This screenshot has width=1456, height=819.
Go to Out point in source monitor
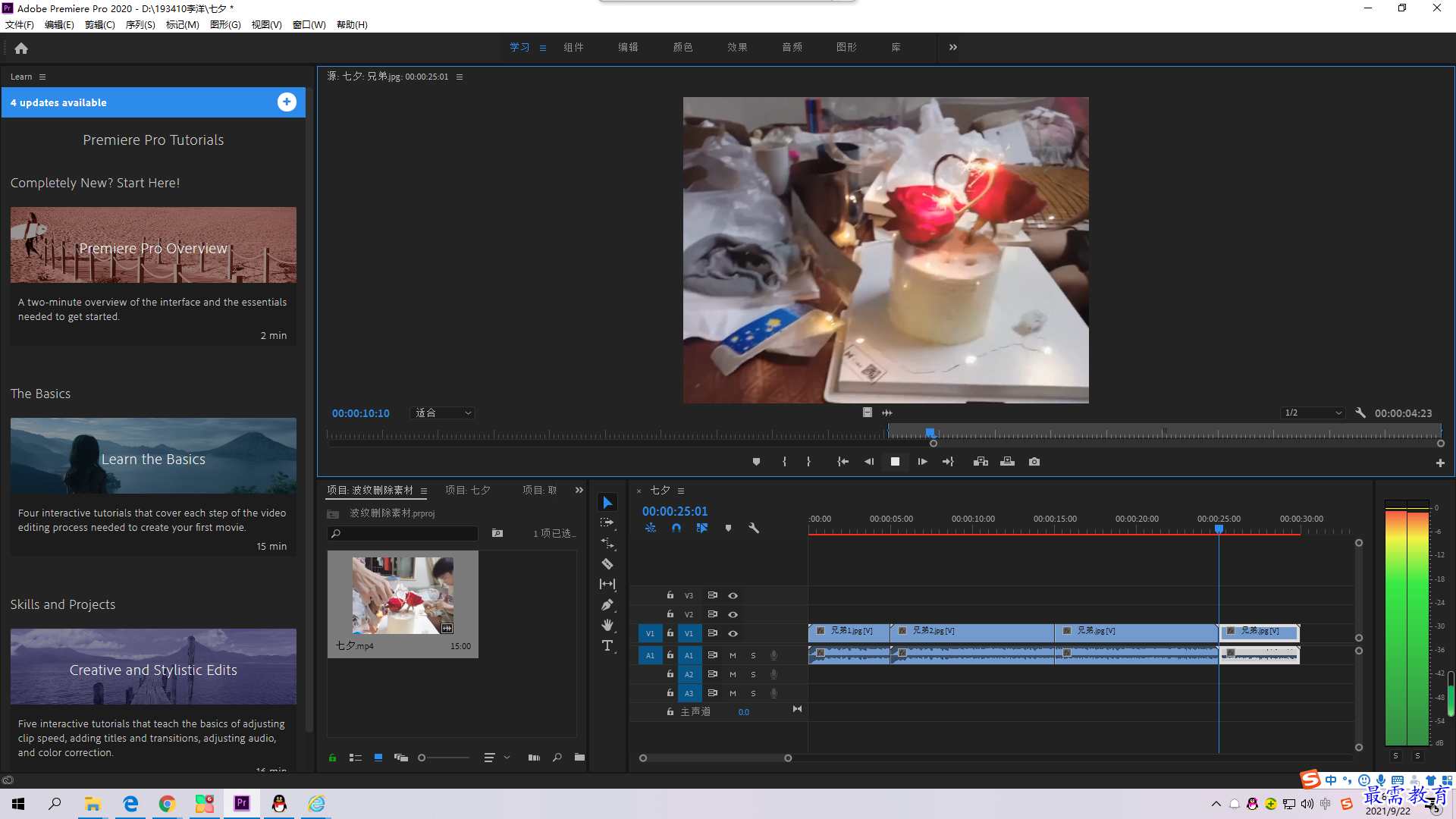click(948, 462)
